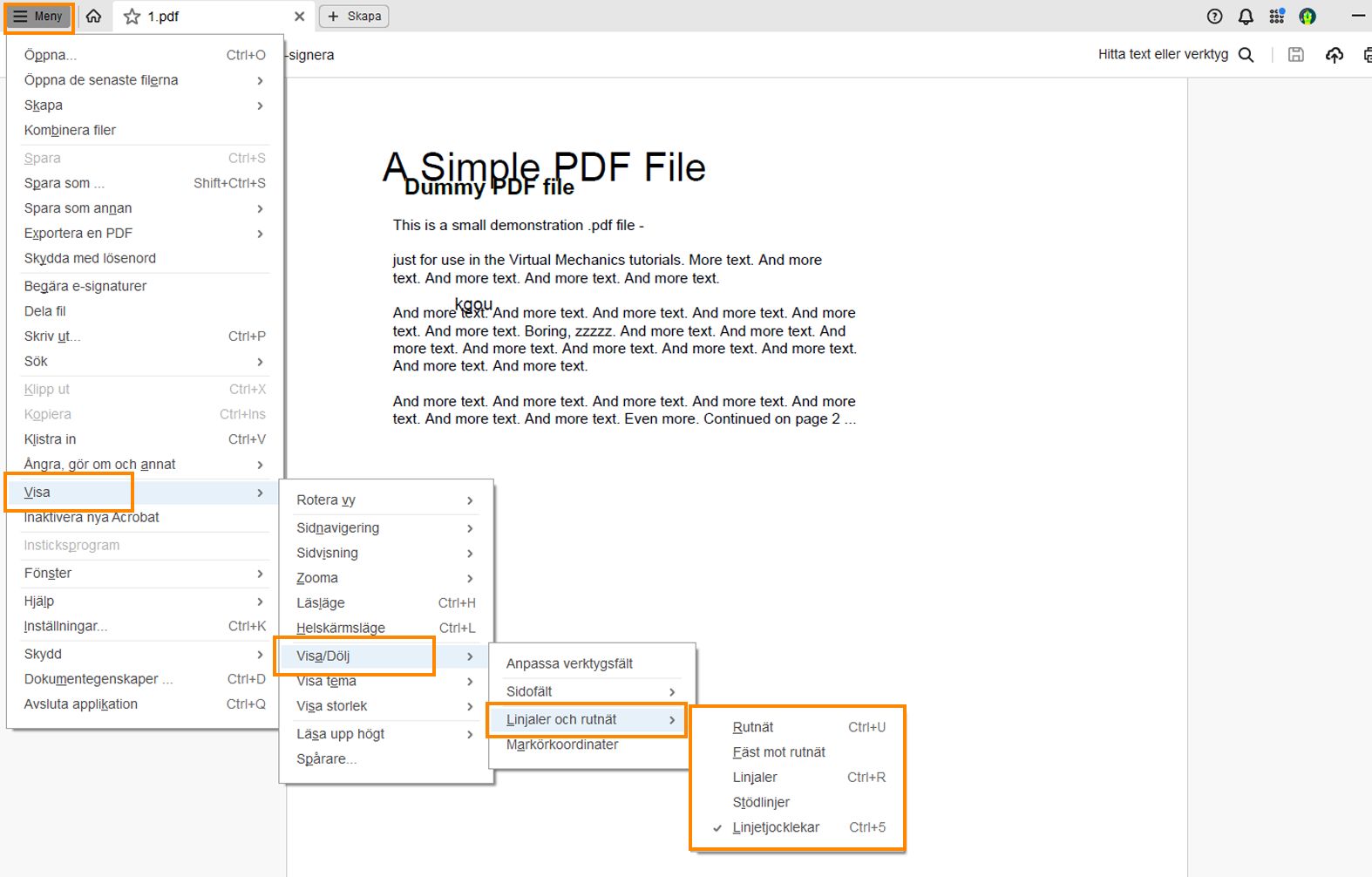The image size is (1372, 877).
Task: Go to the Home icon
Action: point(94,17)
